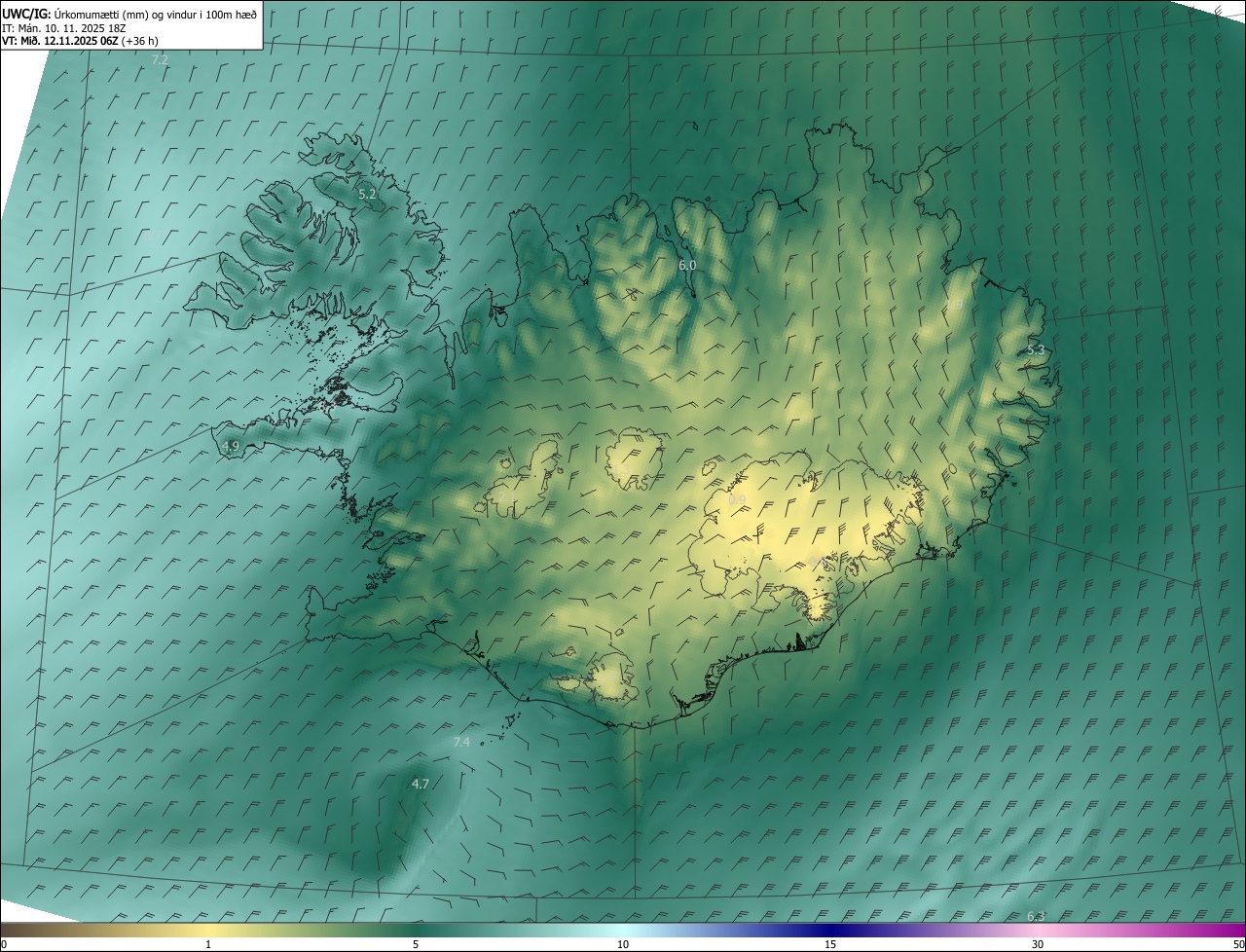Click the 4.9 value label on the map
The width and height of the screenshot is (1246, 952).
click(231, 446)
